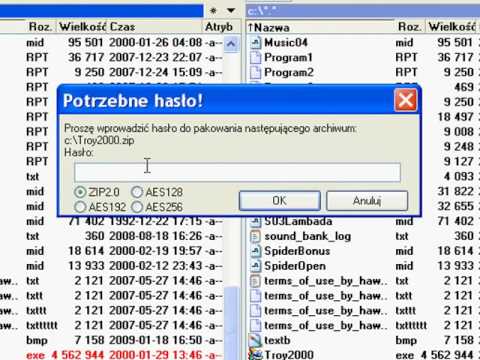Viewport: 480px width, 360px height.
Task: Click the left panel scrollbar up arrow
Action: [x=231, y=44]
